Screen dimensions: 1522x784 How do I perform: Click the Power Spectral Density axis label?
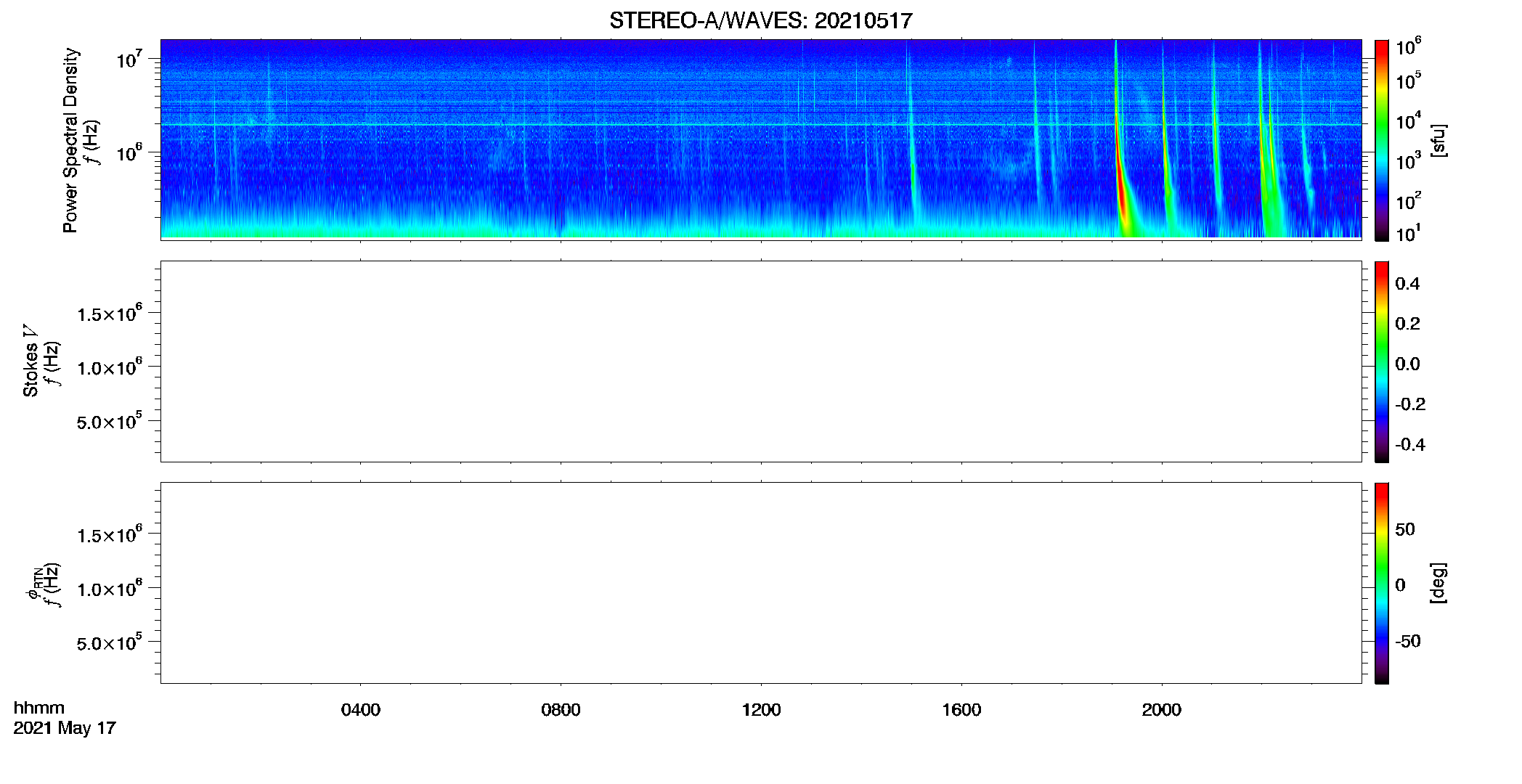point(70,140)
